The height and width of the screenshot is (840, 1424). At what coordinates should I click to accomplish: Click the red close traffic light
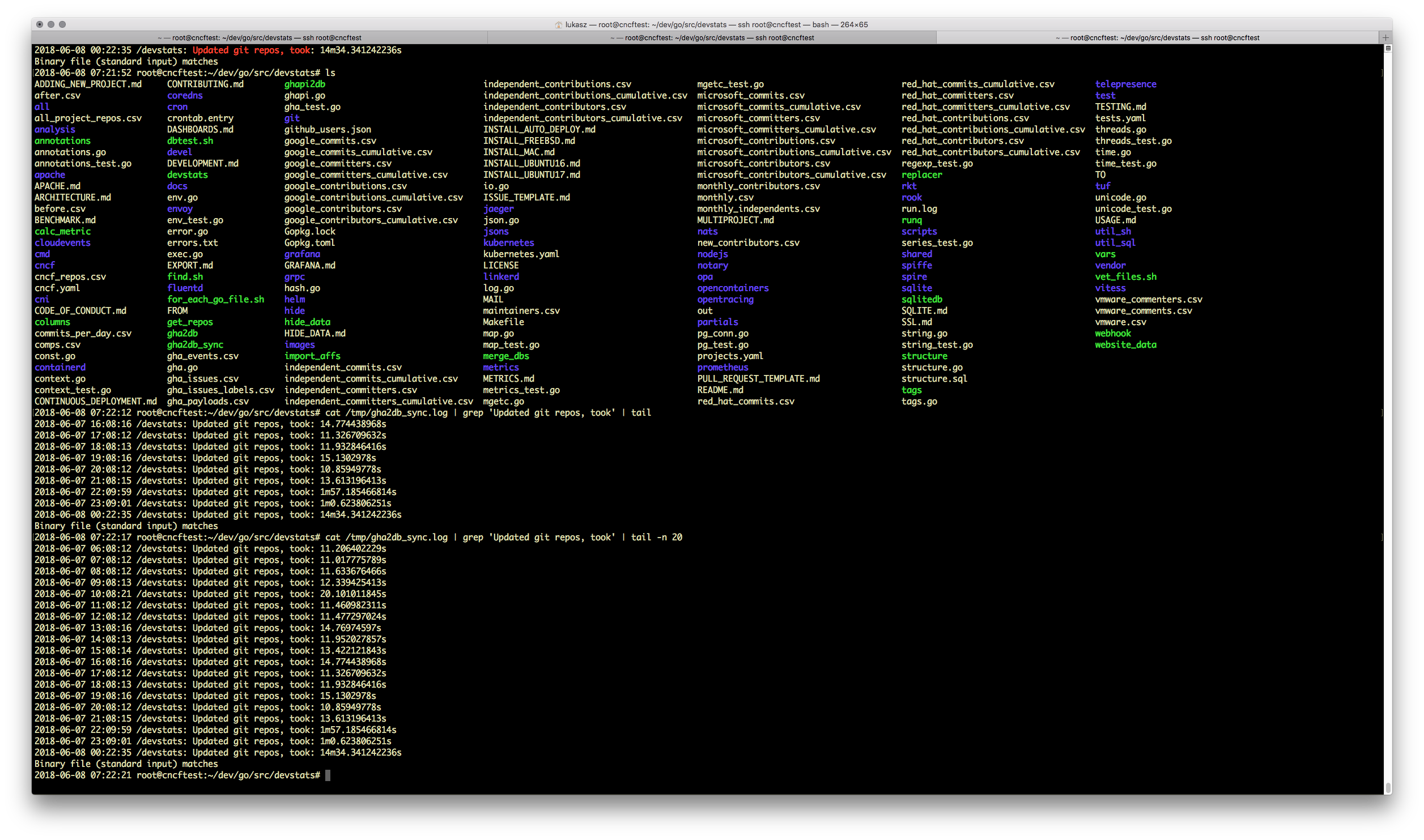[40, 24]
